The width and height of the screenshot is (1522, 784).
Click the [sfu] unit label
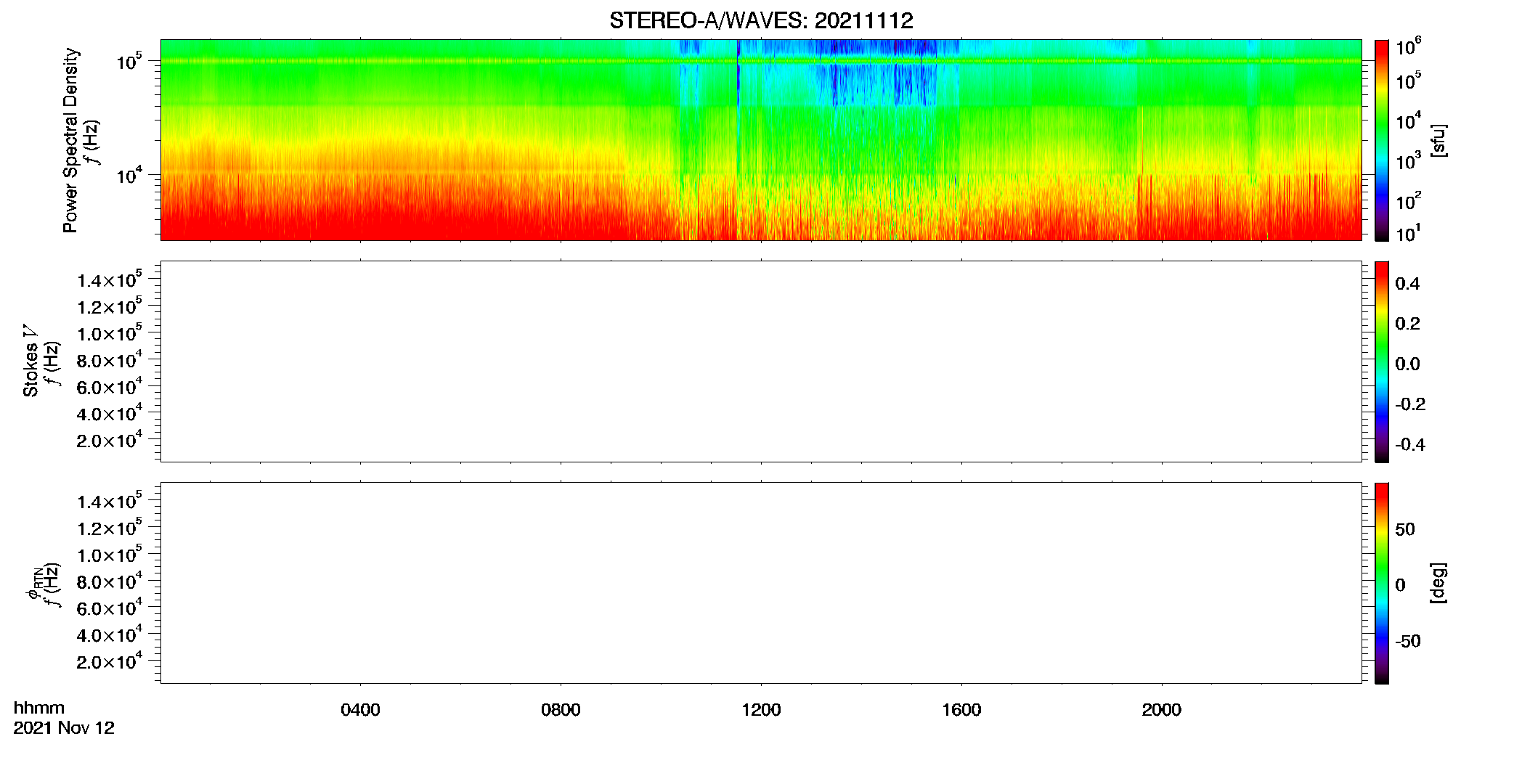tap(1438, 141)
